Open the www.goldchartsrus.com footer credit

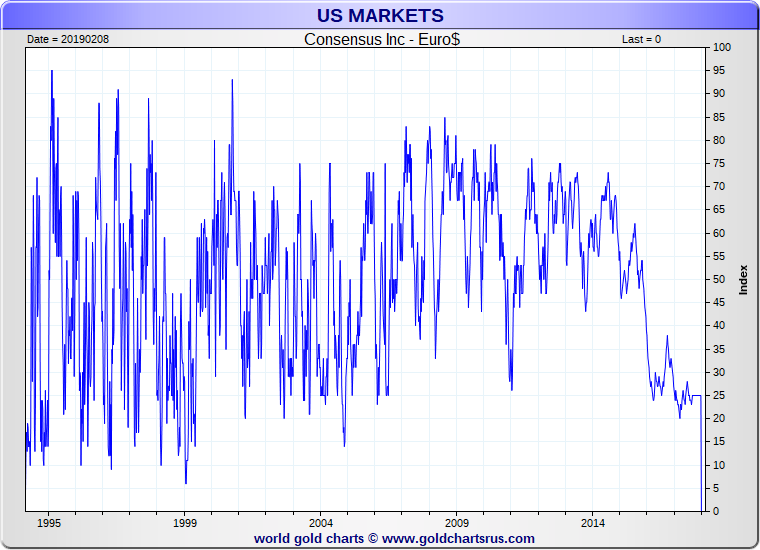(458, 538)
